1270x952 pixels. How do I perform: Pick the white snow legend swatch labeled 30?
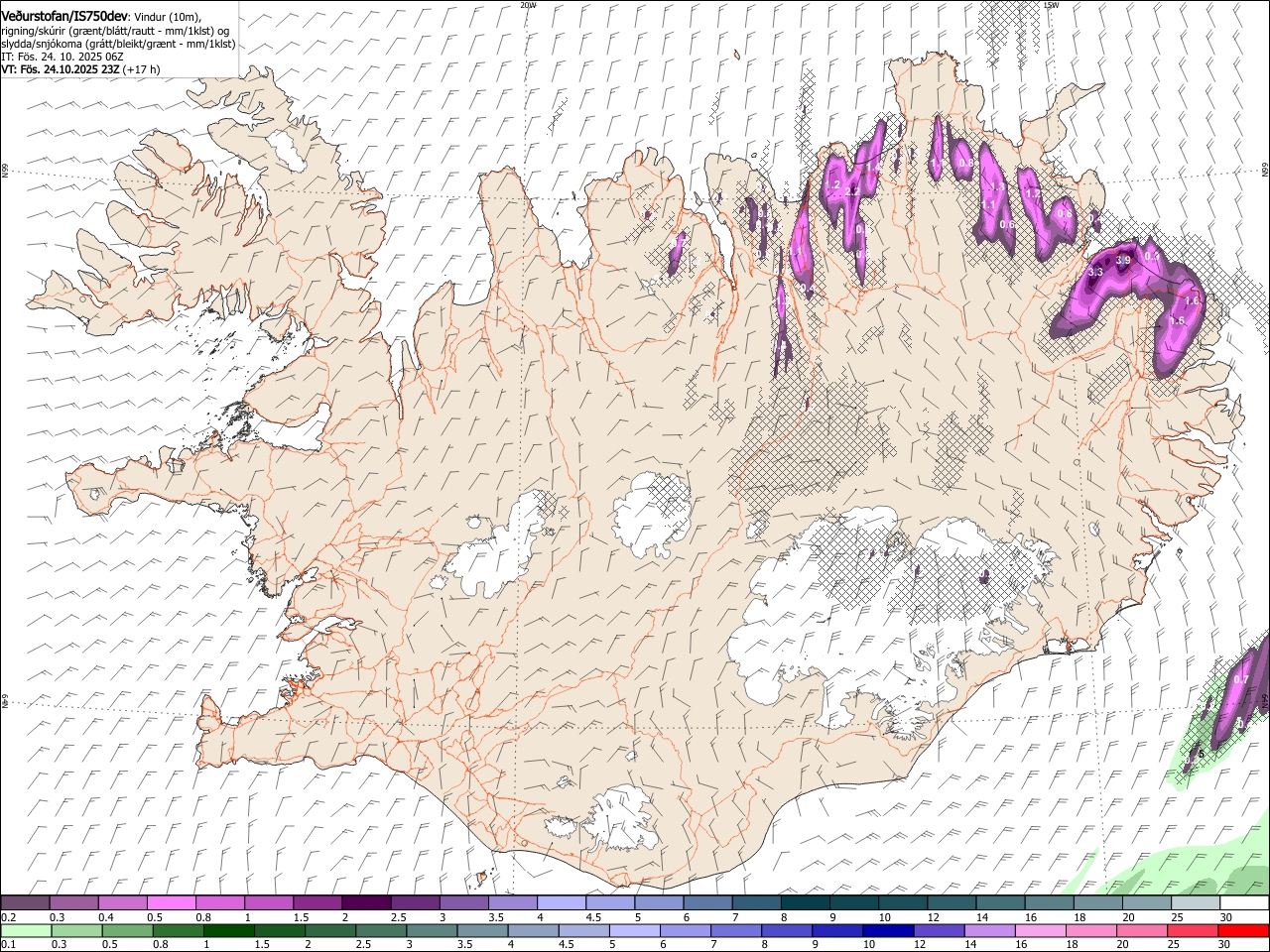click(1243, 902)
